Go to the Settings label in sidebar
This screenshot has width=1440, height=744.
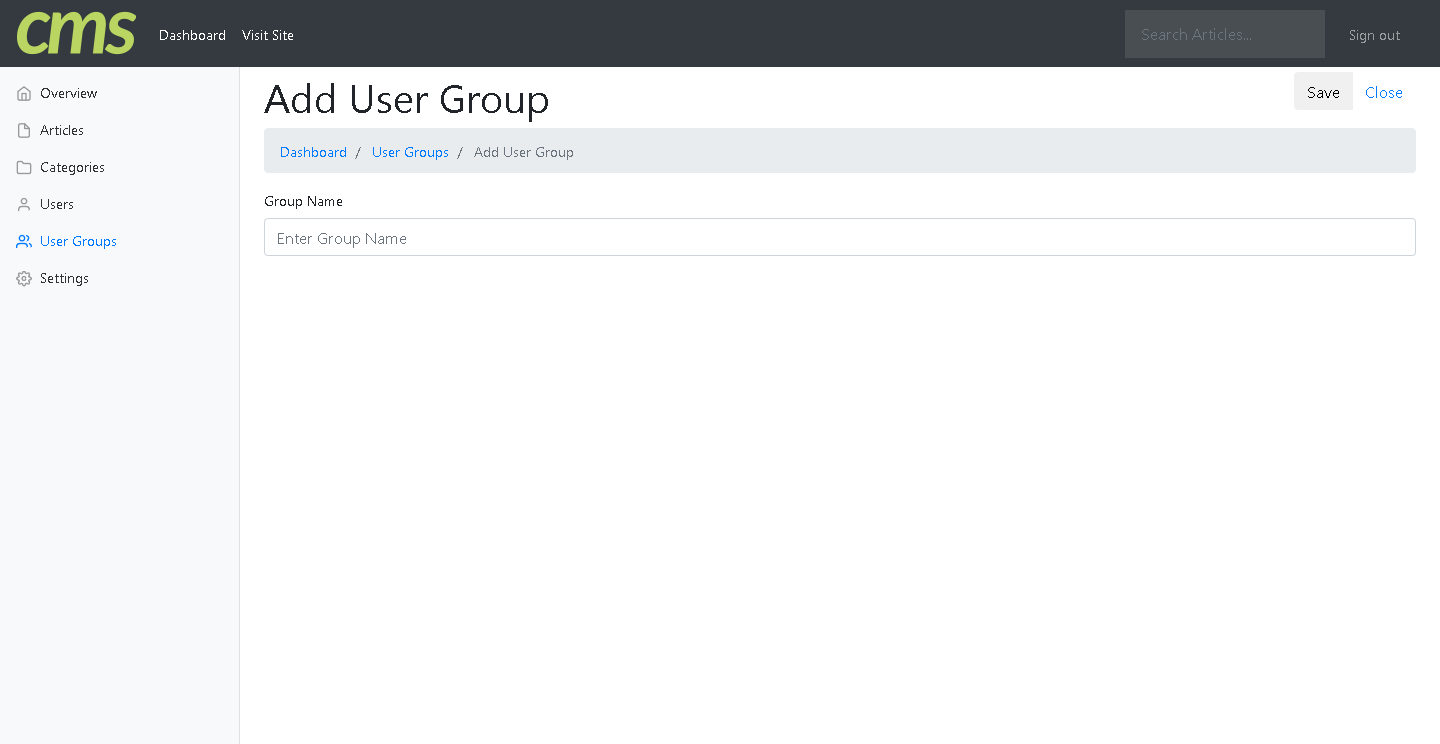pyautogui.click(x=64, y=278)
